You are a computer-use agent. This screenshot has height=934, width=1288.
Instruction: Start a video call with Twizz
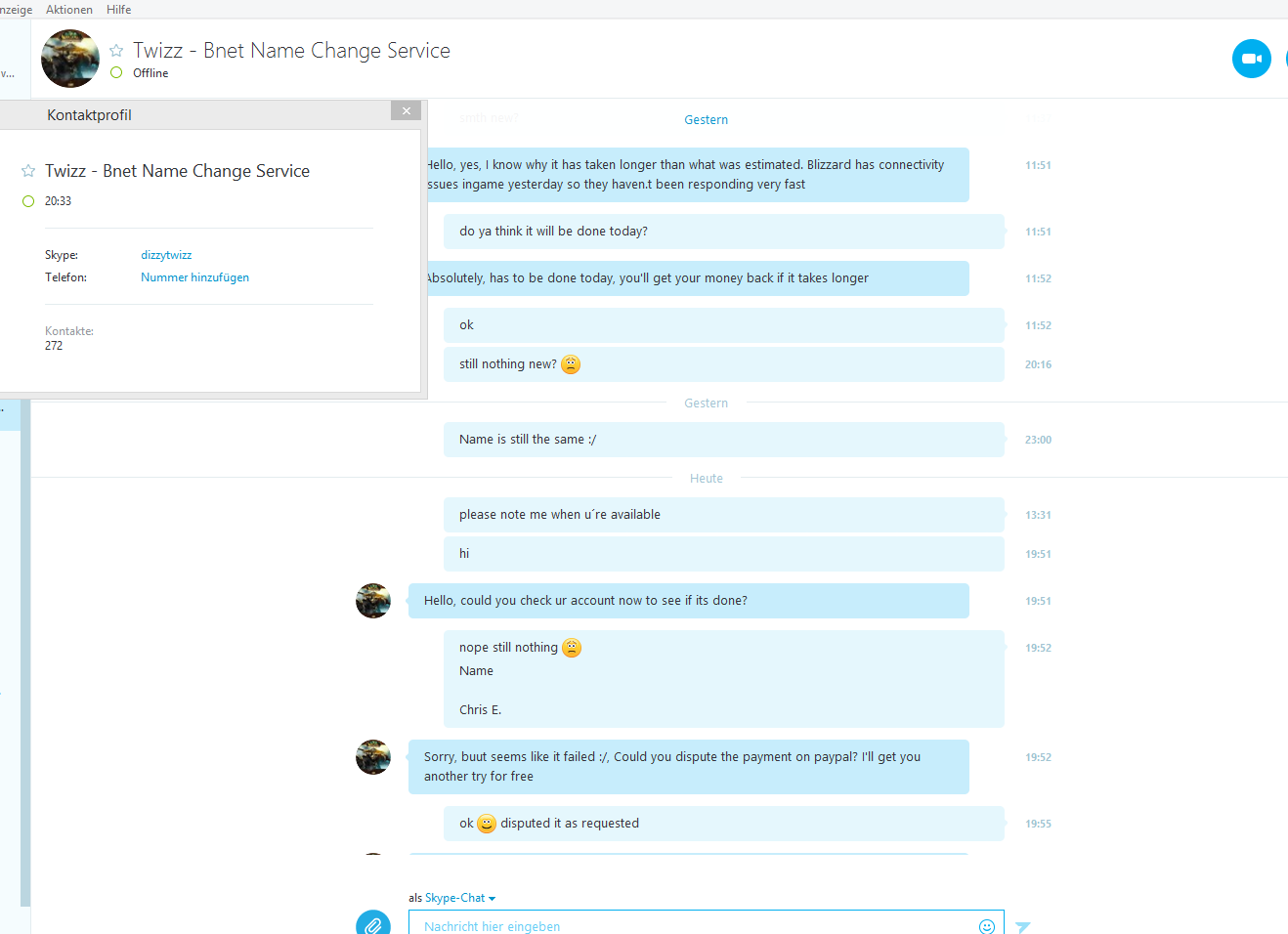click(x=1251, y=59)
